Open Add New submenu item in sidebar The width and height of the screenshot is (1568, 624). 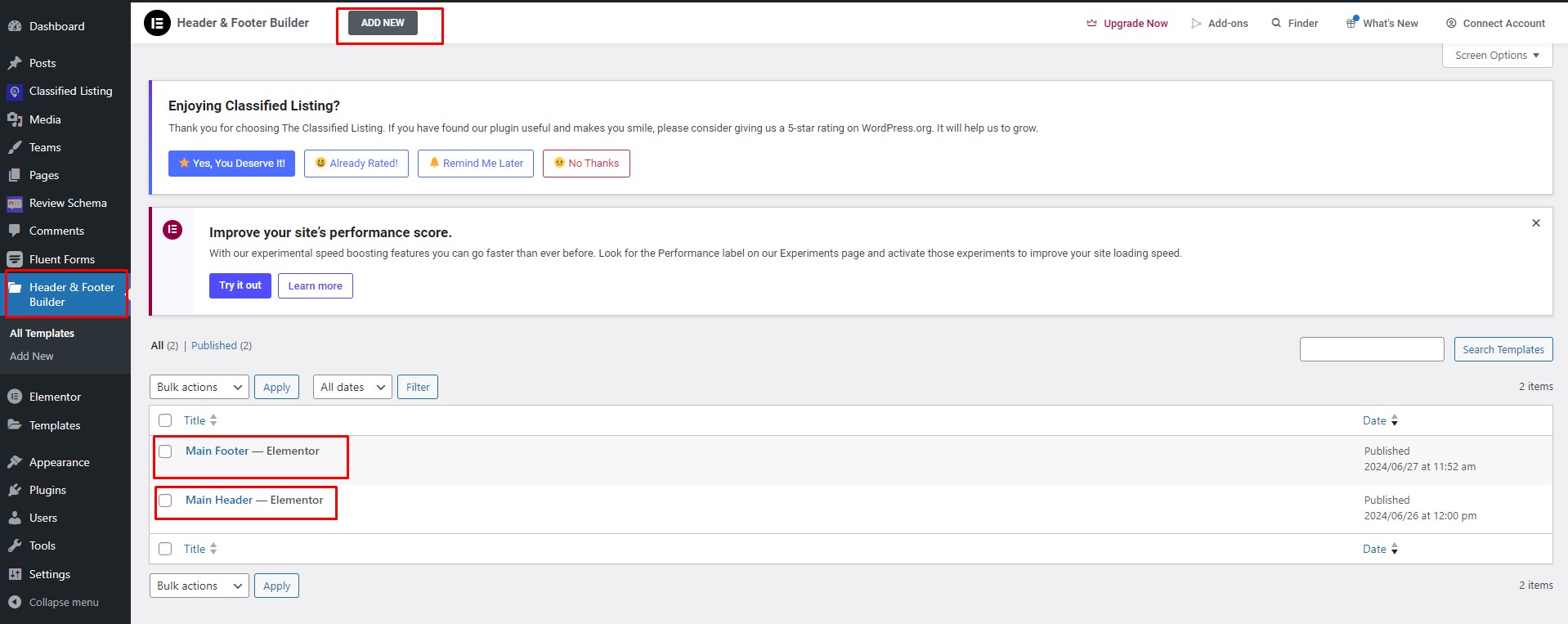click(x=32, y=356)
